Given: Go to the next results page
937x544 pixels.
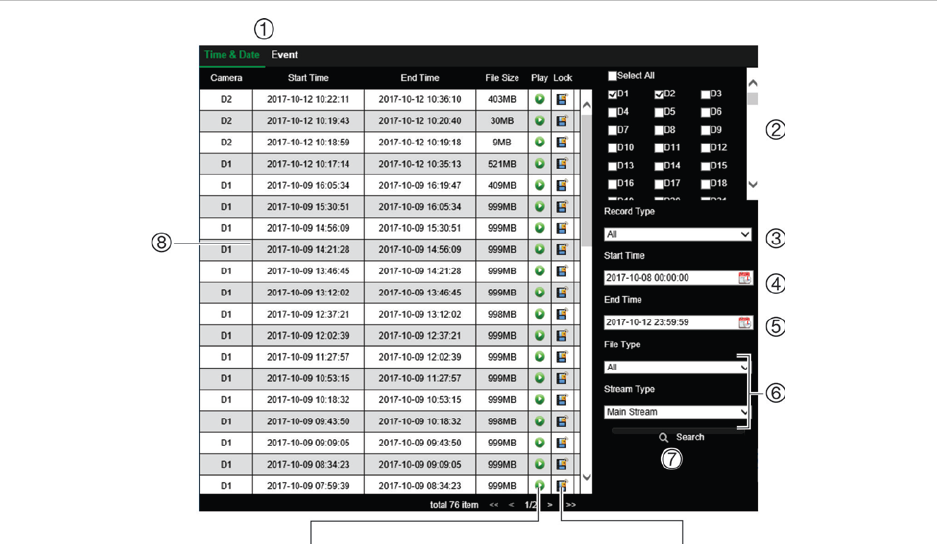Looking at the screenshot, I should (550, 505).
